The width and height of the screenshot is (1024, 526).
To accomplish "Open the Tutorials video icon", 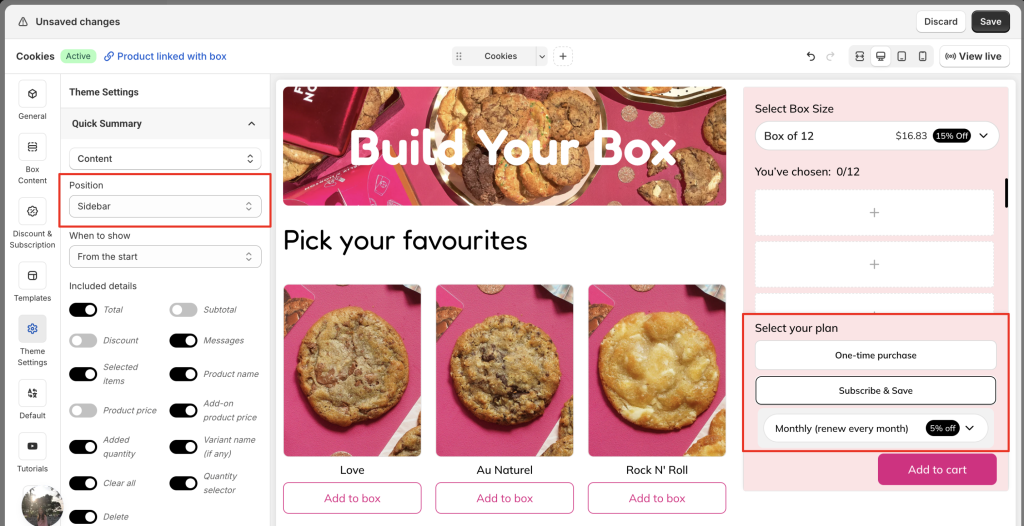I will tap(32, 446).
